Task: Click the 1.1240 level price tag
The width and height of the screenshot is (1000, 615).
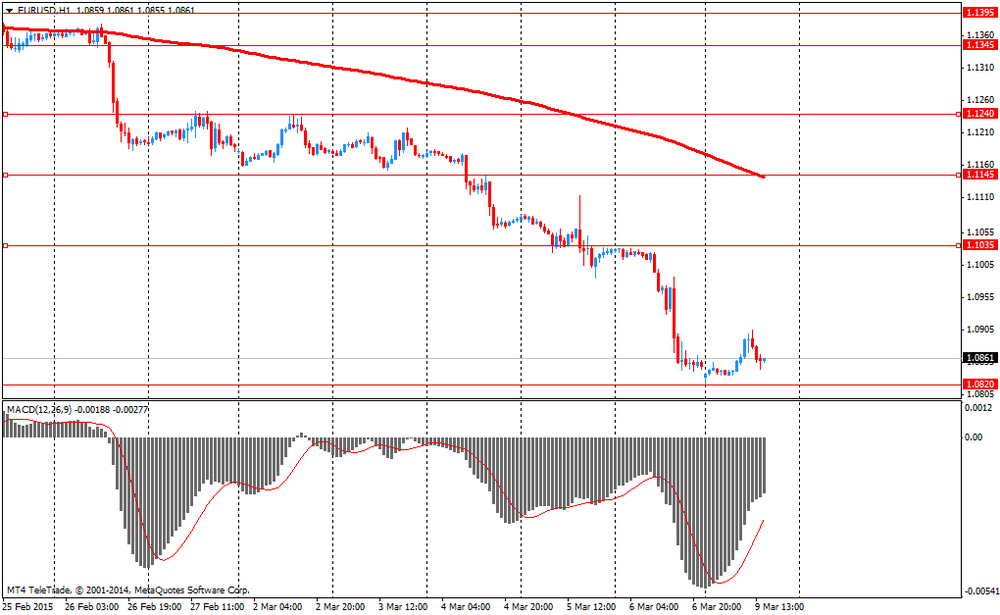Action: [980, 114]
